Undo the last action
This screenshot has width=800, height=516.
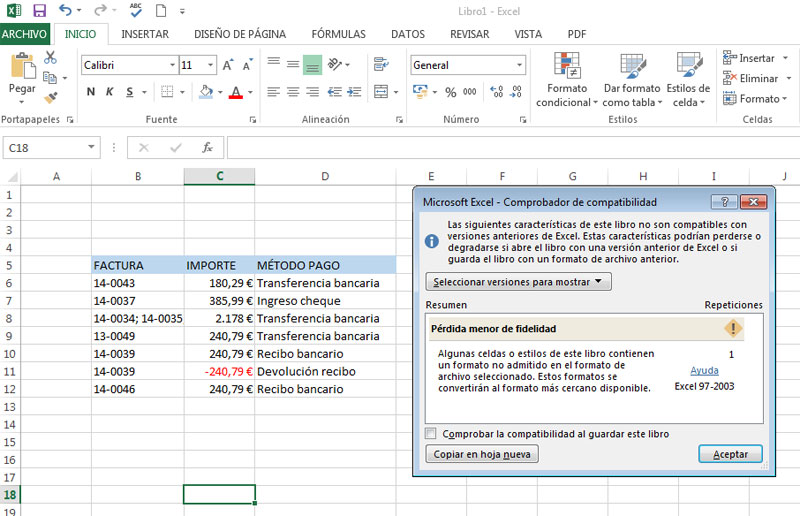click(65, 10)
